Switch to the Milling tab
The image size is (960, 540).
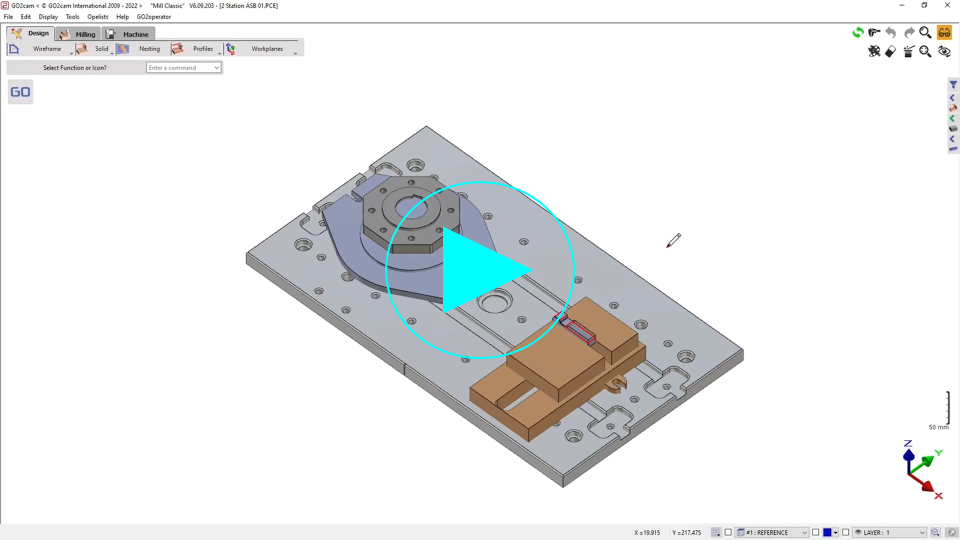pyautogui.click(x=79, y=34)
